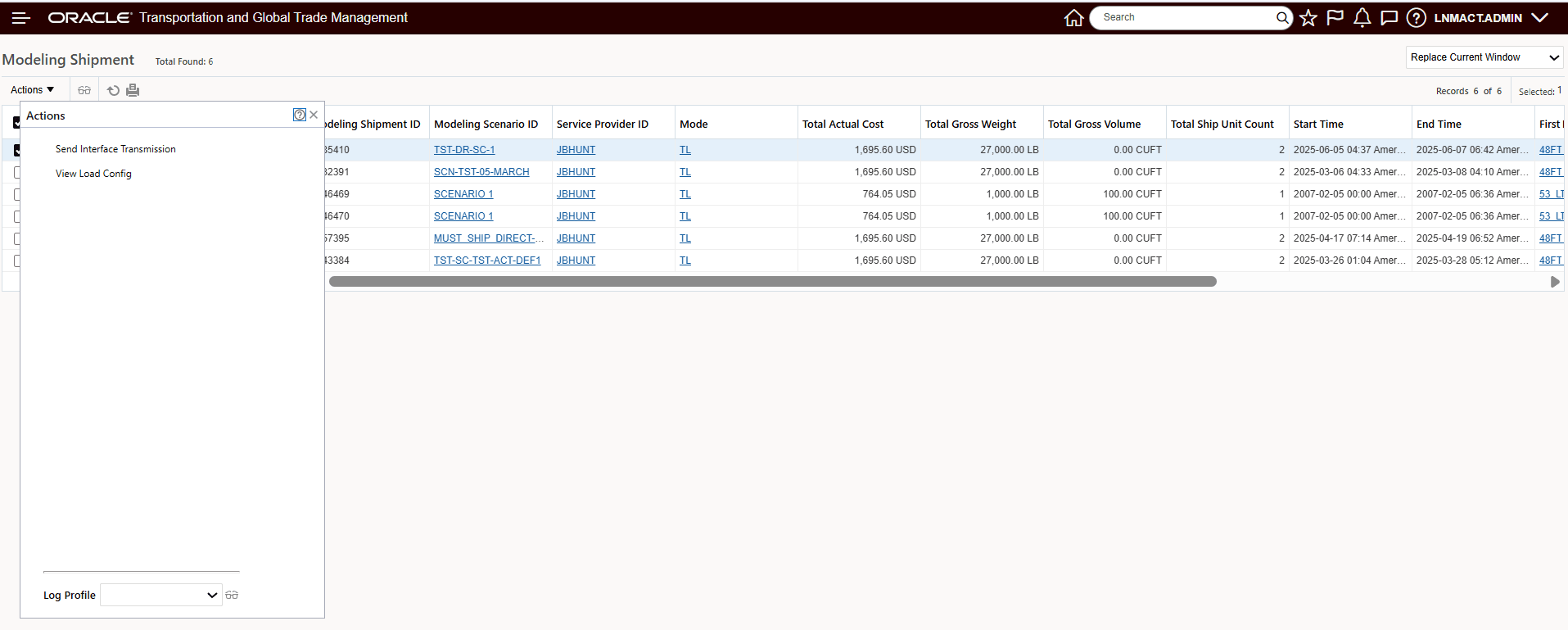The width and height of the screenshot is (1568, 630).
Task: Refresh the Modeling Shipment results
Action: (x=114, y=90)
